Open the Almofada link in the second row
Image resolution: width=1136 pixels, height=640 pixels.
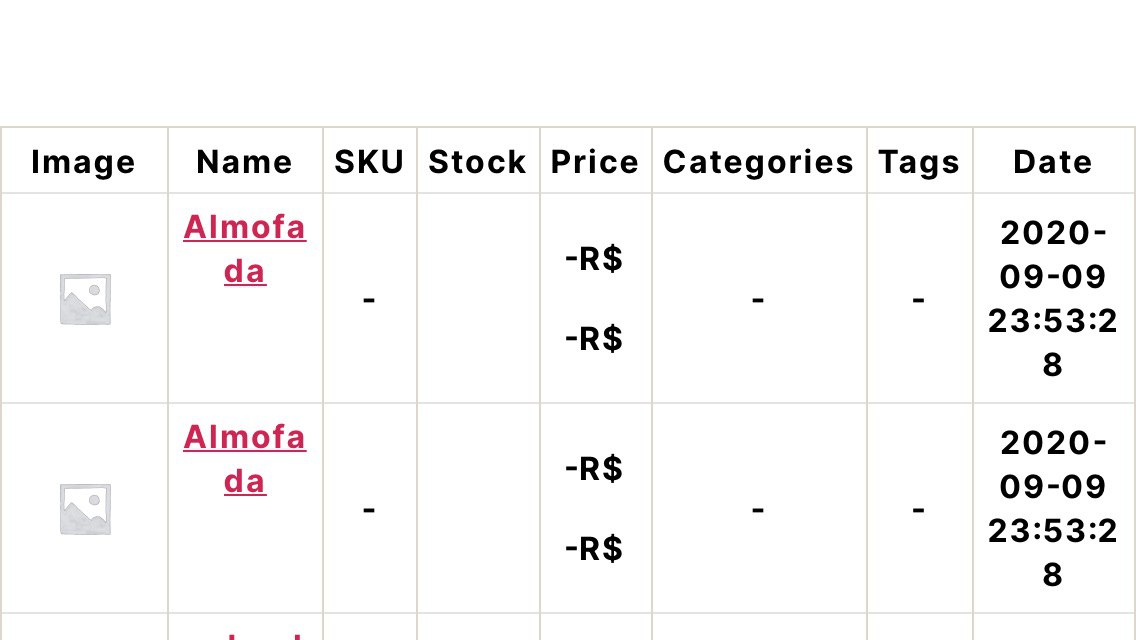[245, 459]
